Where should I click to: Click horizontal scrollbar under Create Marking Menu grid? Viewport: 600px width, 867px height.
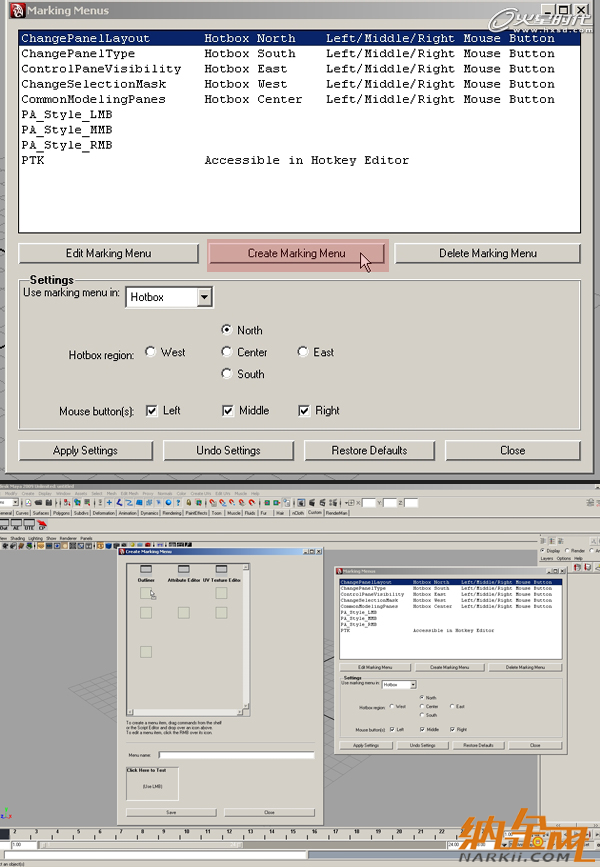point(185,713)
